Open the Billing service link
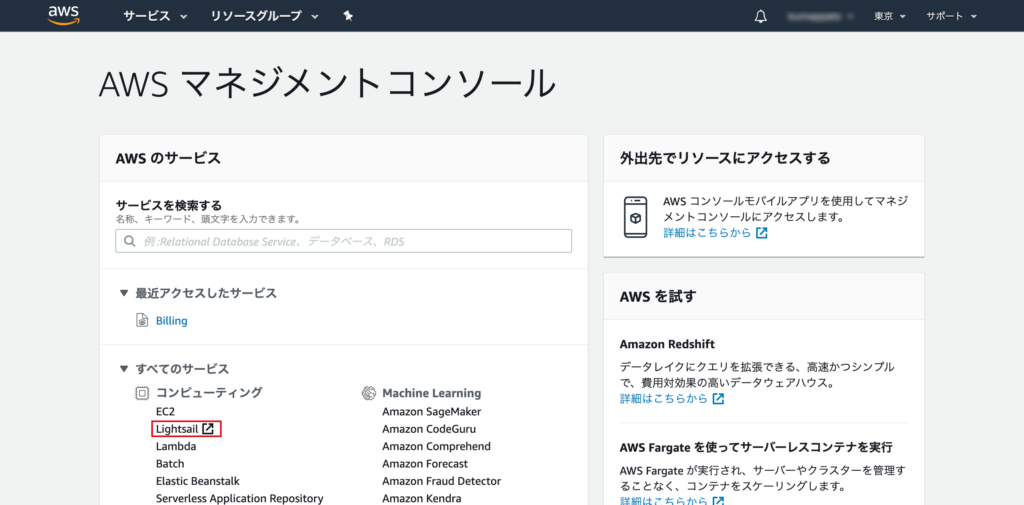The image size is (1024, 505). (x=172, y=321)
